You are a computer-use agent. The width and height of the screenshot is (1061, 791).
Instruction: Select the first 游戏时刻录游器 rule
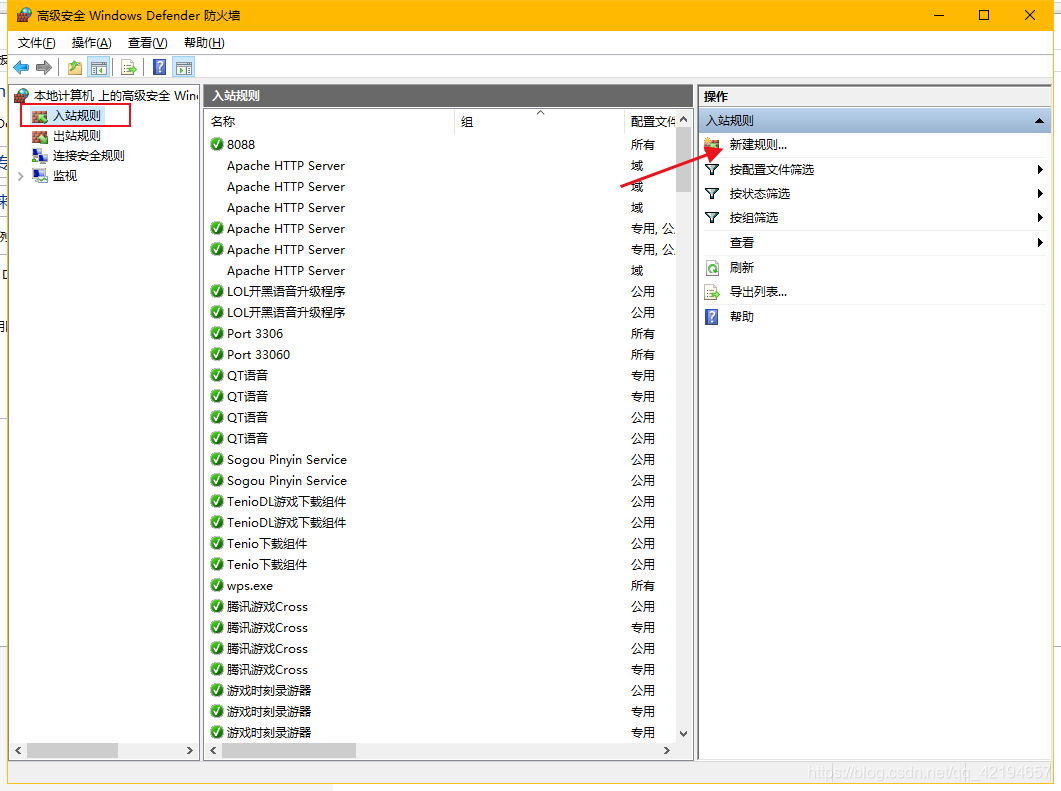tap(269, 690)
